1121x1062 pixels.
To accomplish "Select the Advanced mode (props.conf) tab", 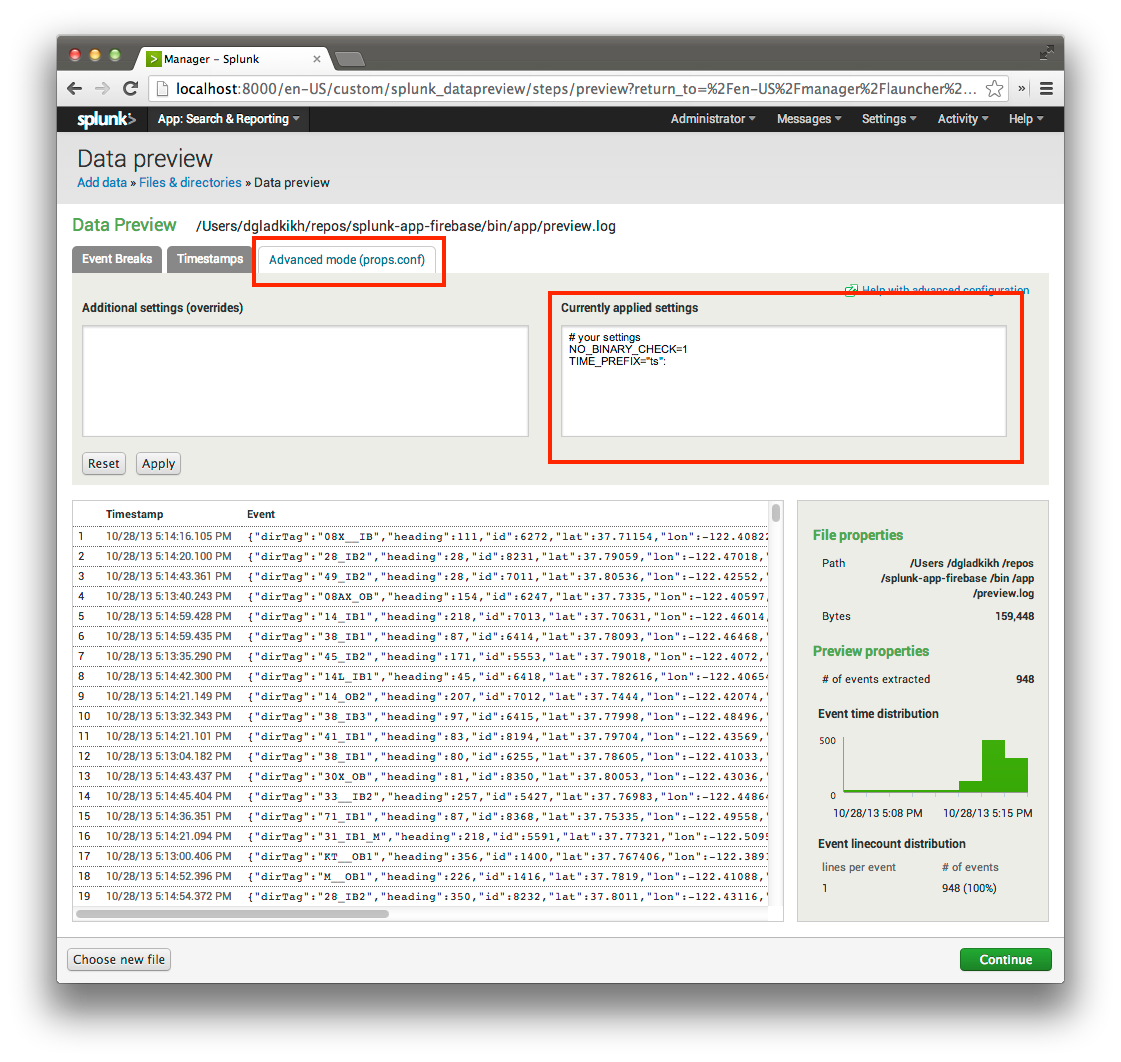I will [347, 260].
